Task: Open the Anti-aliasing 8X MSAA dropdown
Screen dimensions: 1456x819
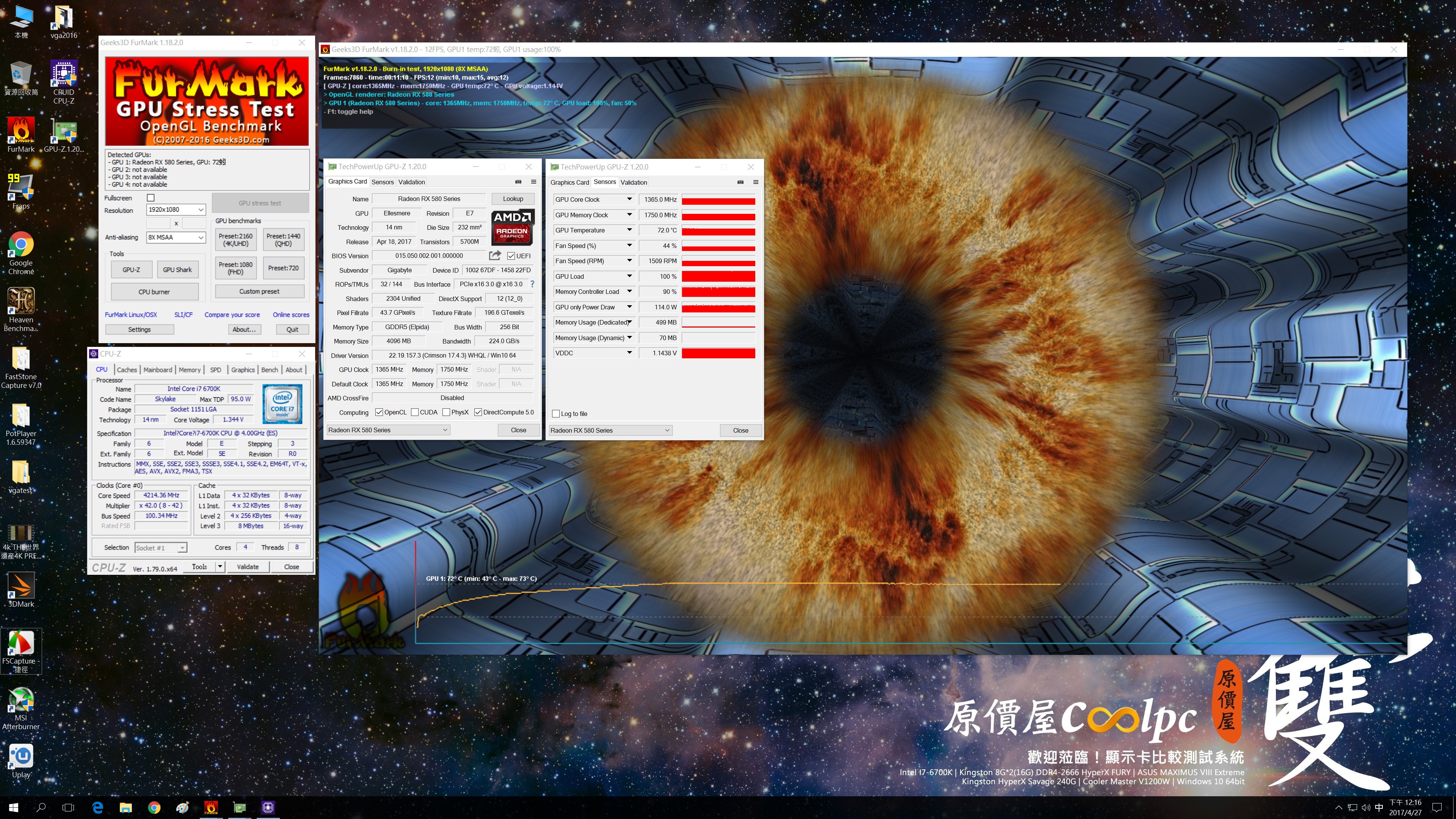Action: [176, 237]
